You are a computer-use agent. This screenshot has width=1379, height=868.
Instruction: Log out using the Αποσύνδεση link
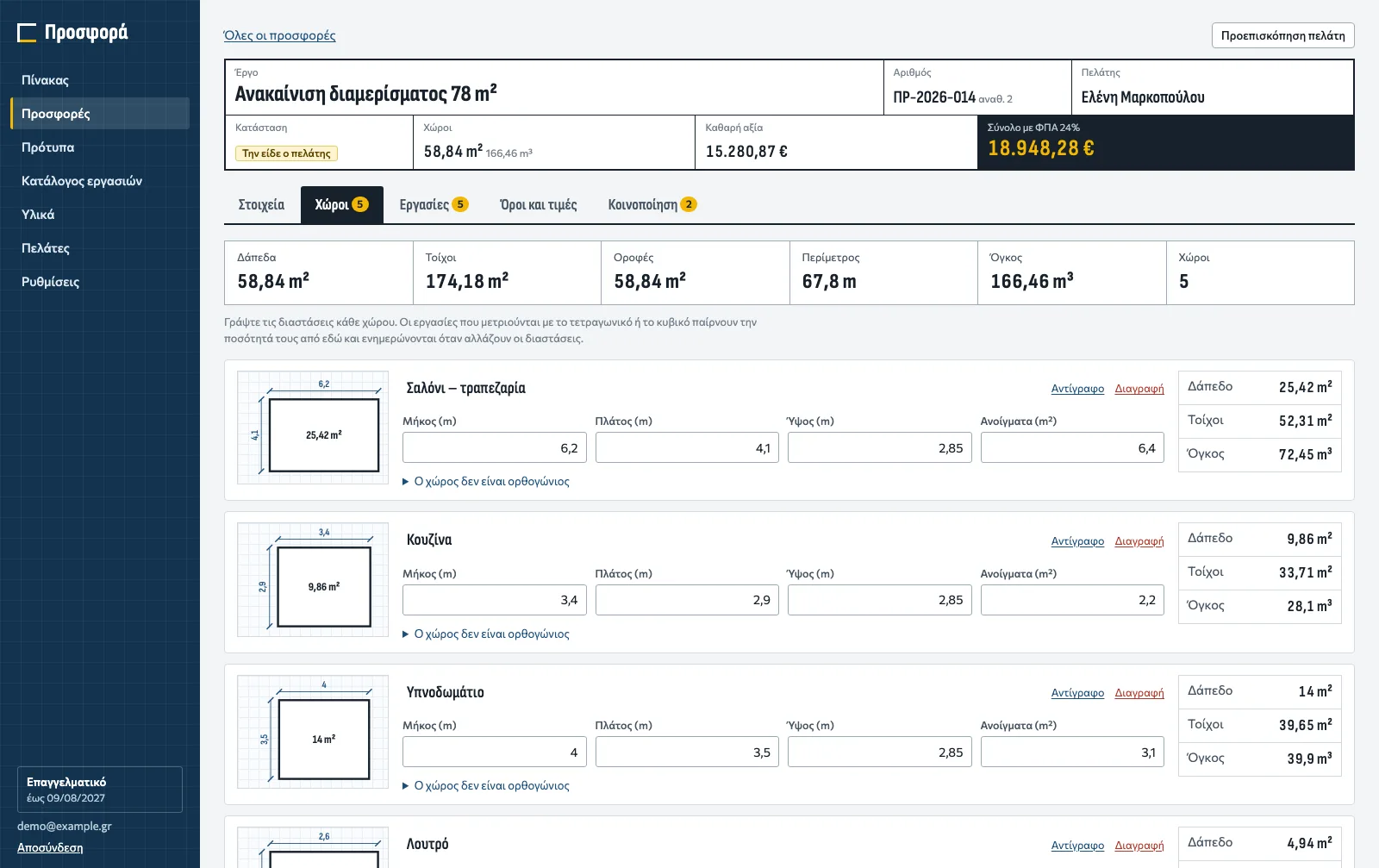50,848
